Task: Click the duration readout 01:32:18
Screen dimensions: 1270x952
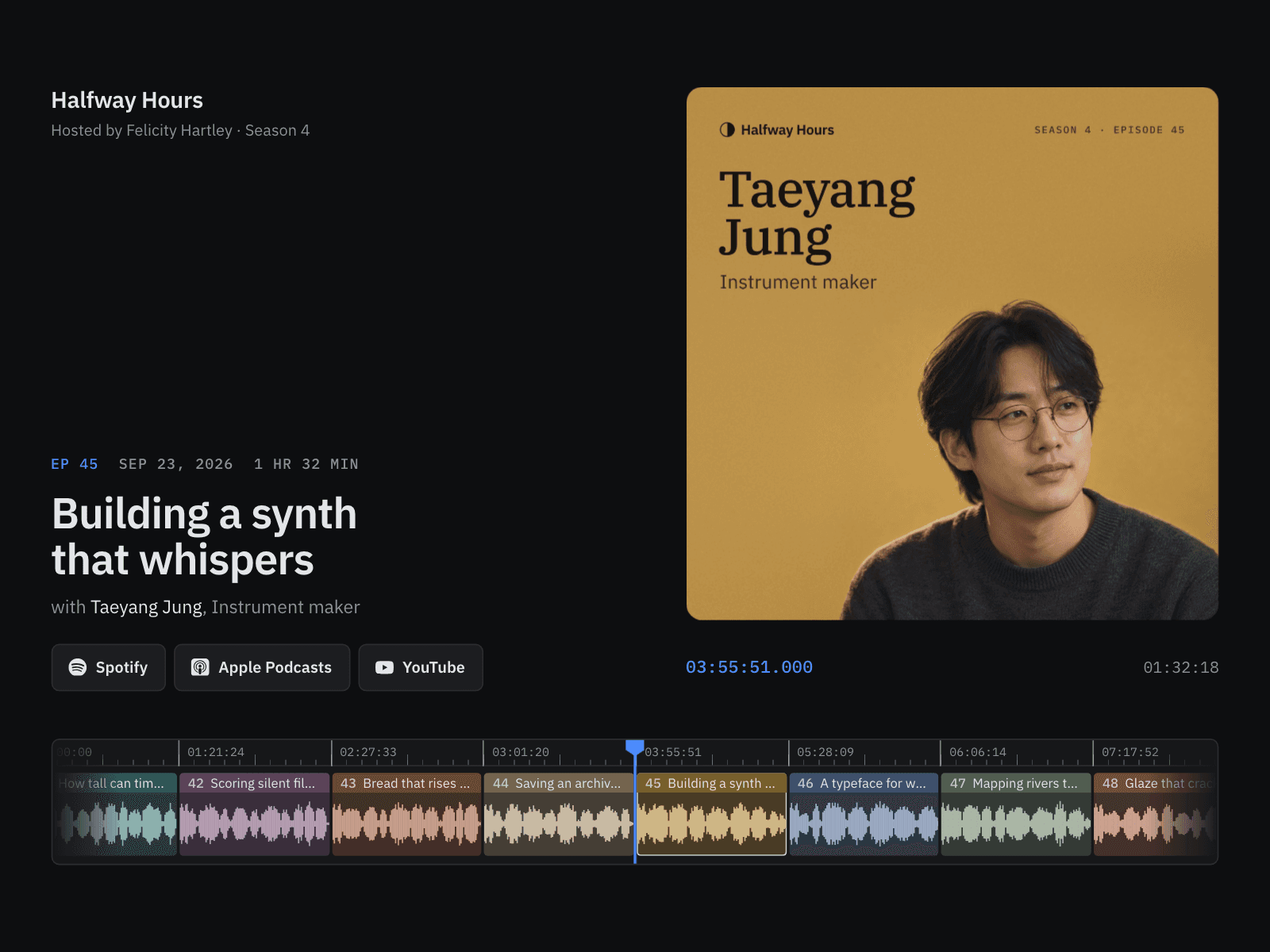Action: [1181, 667]
